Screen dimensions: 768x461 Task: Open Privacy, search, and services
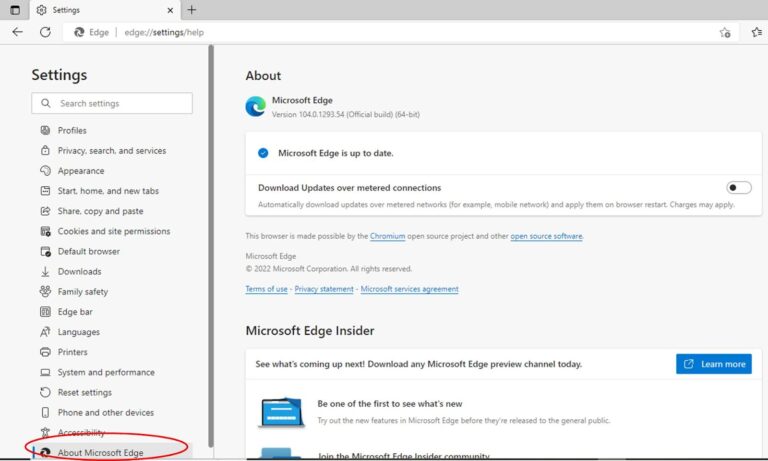pyautogui.click(x=112, y=150)
